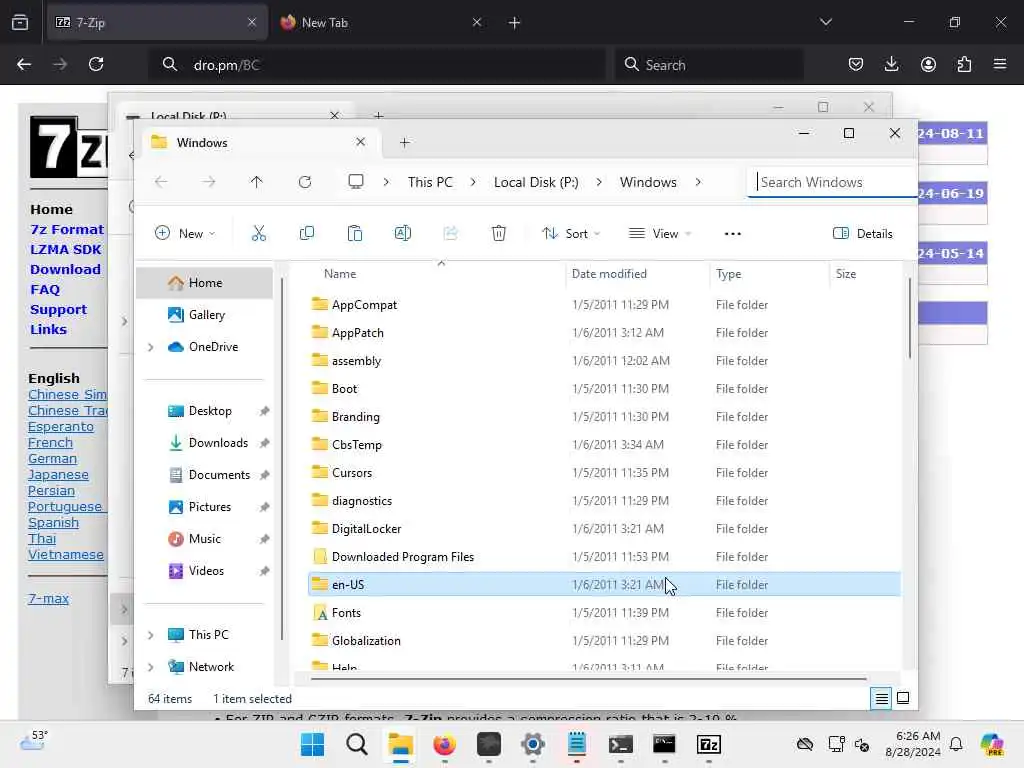The height and width of the screenshot is (768, 1024).
Task: Click the Paste clipboard icon
Action: (355, 233)
